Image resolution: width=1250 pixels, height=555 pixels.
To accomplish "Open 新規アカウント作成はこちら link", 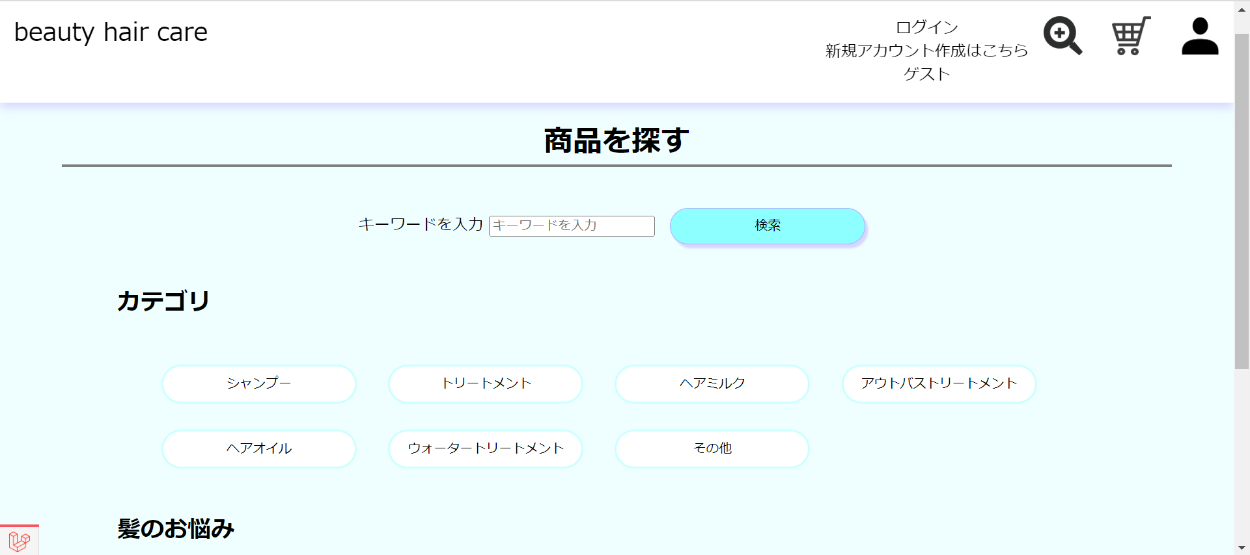I will (926, 50).
